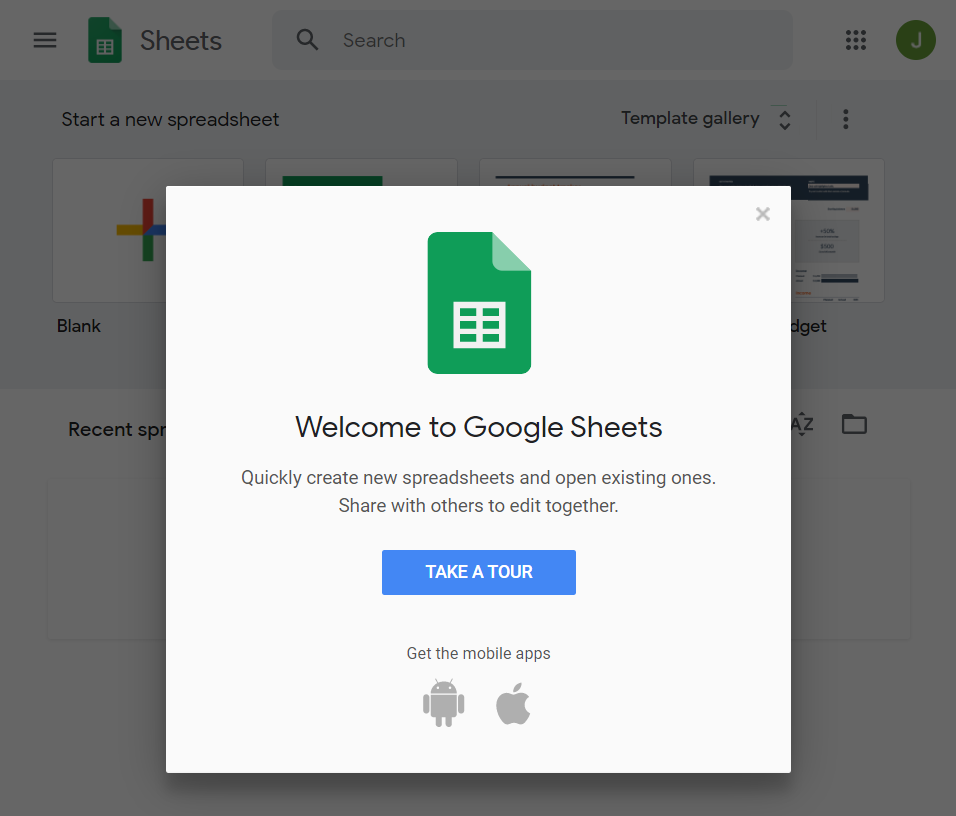Screen dimensions: 956x816
Task: Click the search magnifier icon
Action: pyautogui.click(x=307, y=40)
